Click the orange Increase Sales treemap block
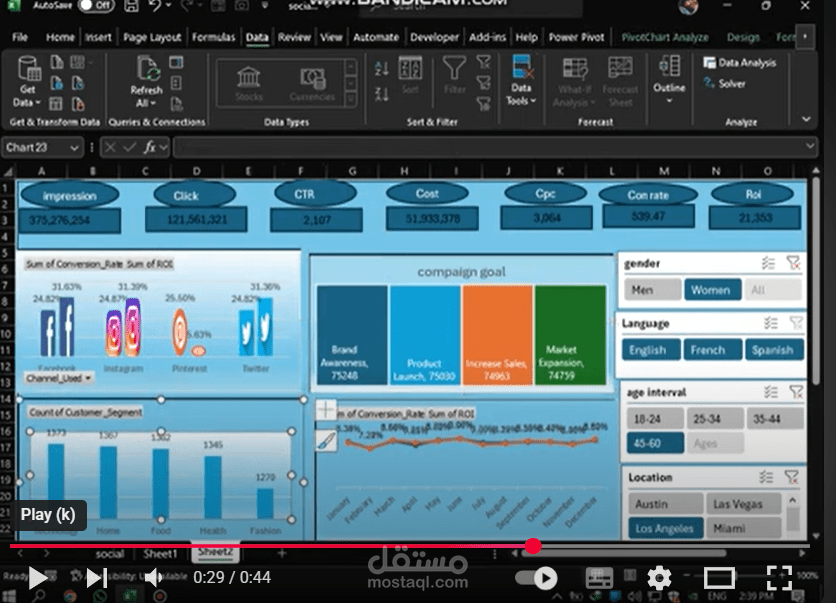The image size is (836, 603). 497,335
